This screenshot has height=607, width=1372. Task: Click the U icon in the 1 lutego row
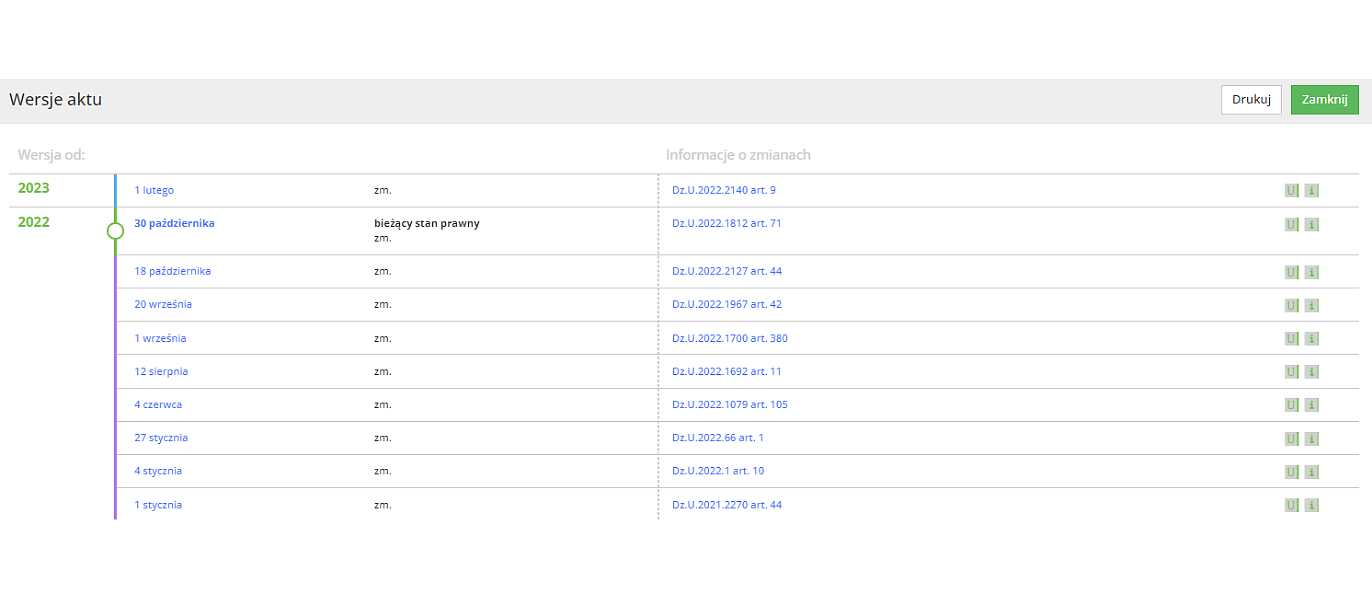click(x=1291, y=190)
